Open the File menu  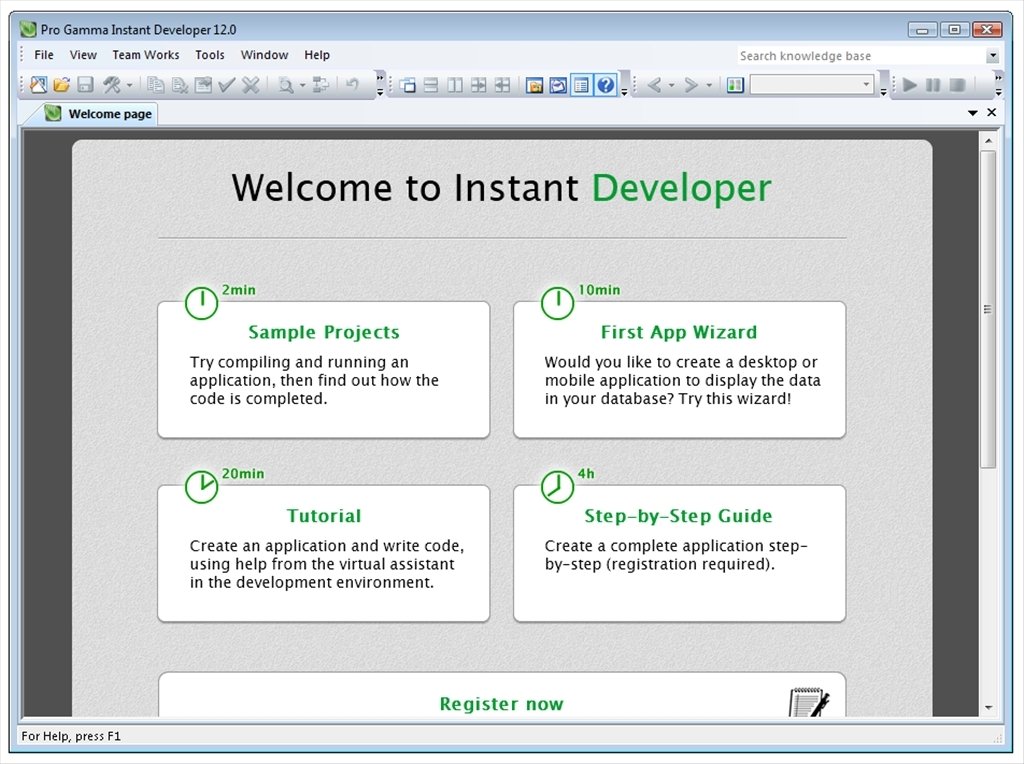[x=44, y=55]
